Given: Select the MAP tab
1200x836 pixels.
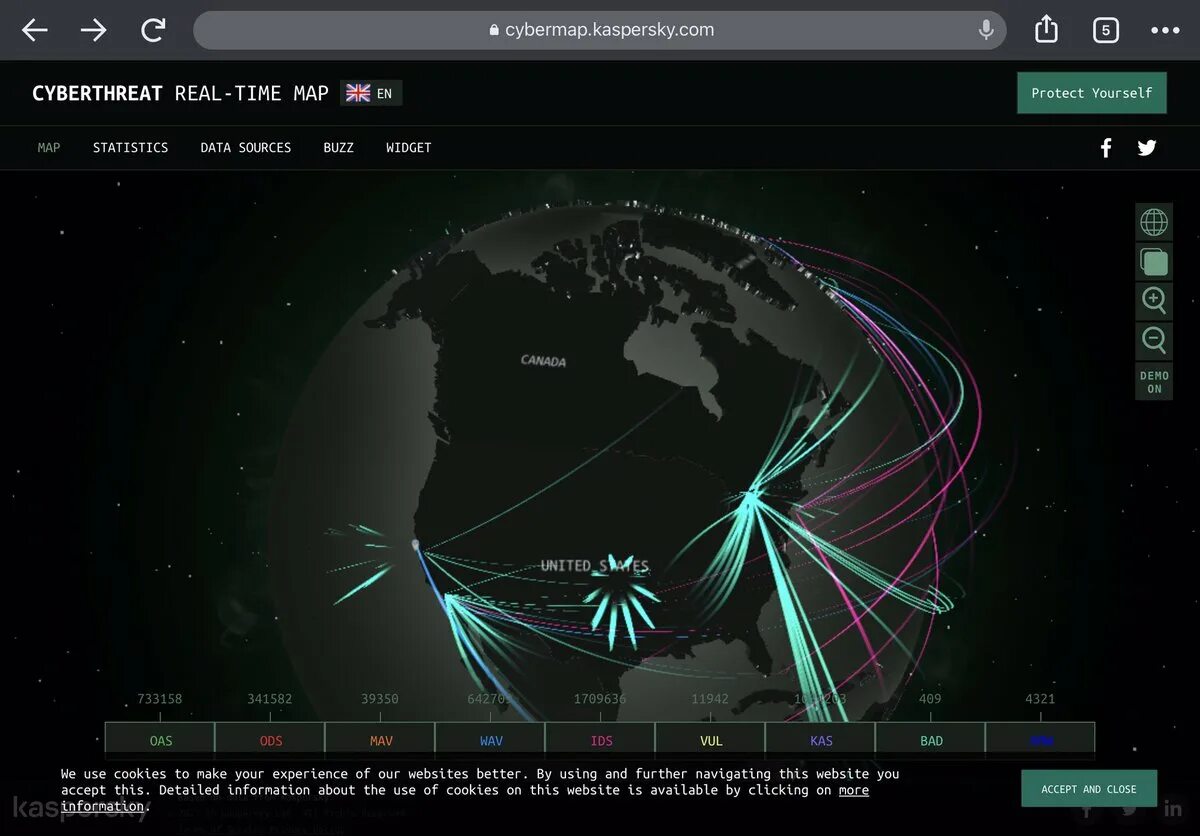Looking at the screenshot, I should [x=49, y=147].
